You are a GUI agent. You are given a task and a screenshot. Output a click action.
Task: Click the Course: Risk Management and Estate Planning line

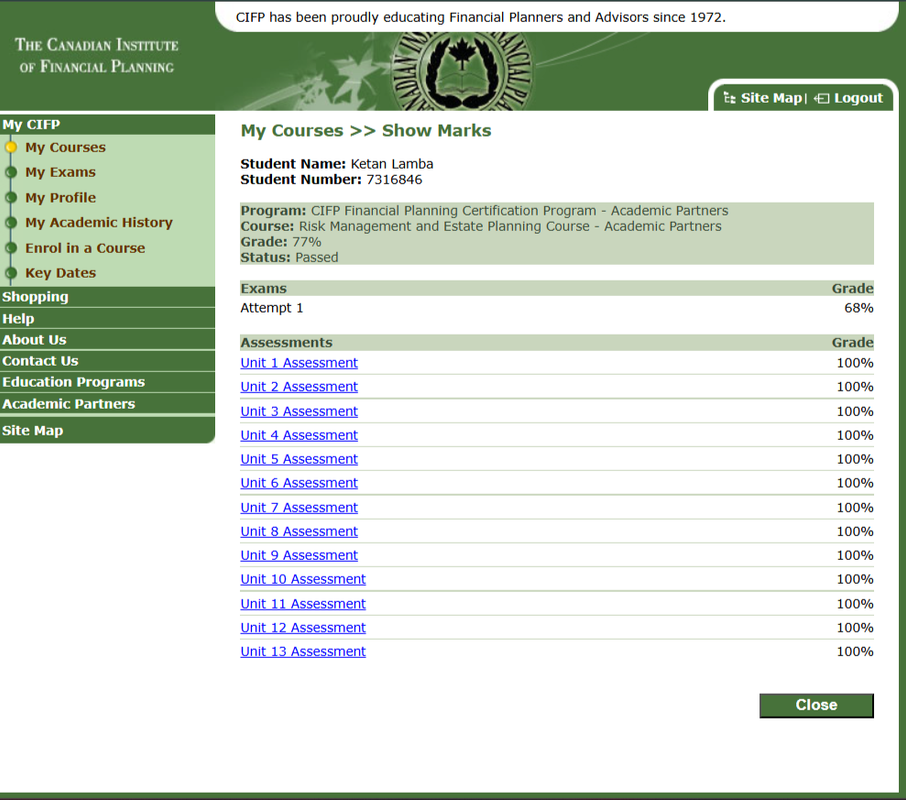pos(481,226)
